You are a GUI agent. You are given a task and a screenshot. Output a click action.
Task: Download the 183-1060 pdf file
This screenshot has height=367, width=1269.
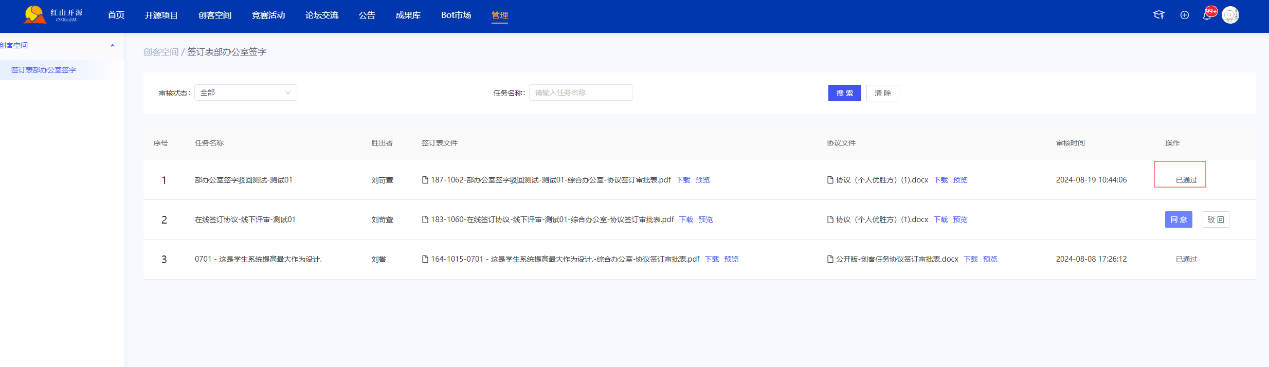coord(686,219)
